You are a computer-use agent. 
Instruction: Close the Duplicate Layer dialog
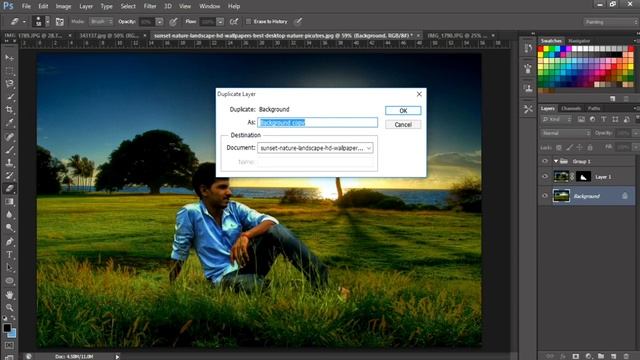[419, 94]
